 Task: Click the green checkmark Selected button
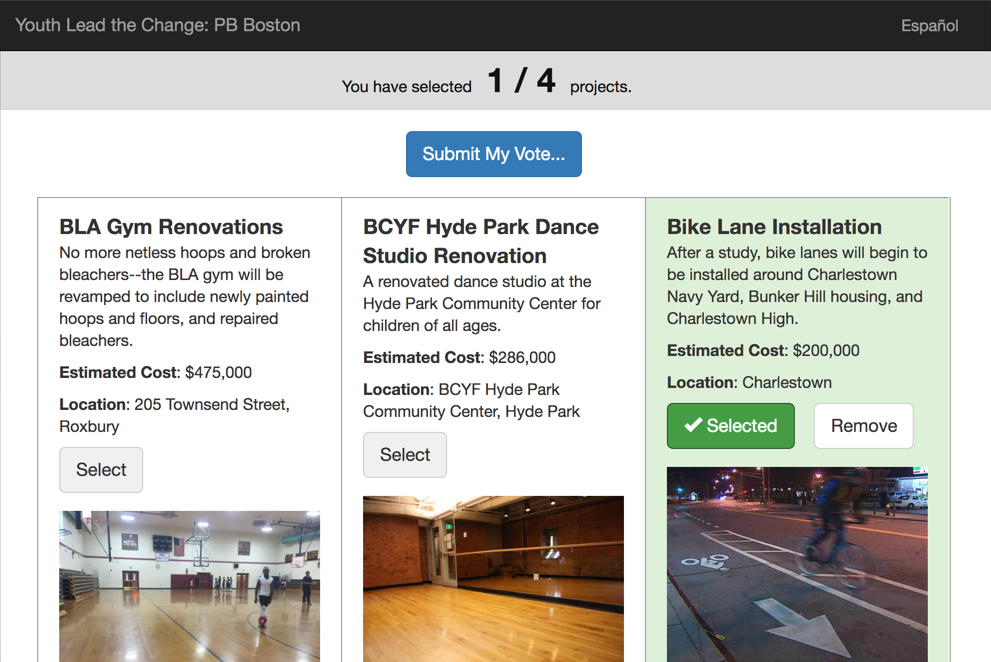tap(730, 425)
